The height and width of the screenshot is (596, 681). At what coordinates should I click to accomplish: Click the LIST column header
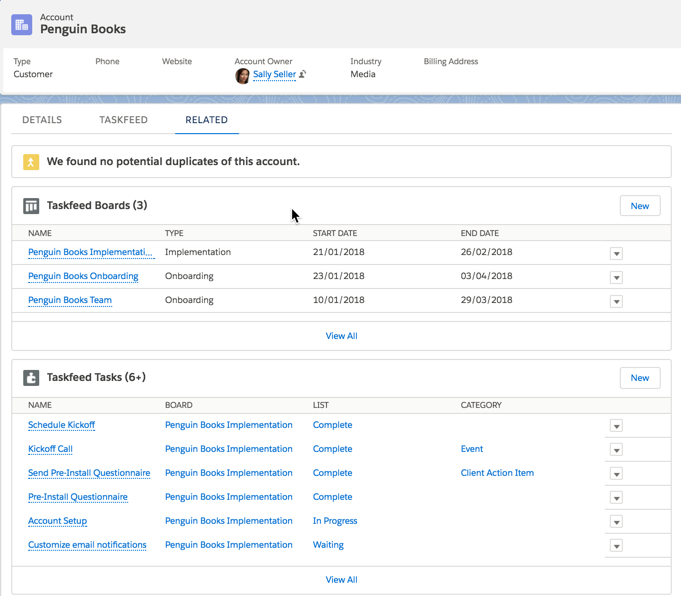[x=321, y=405]
